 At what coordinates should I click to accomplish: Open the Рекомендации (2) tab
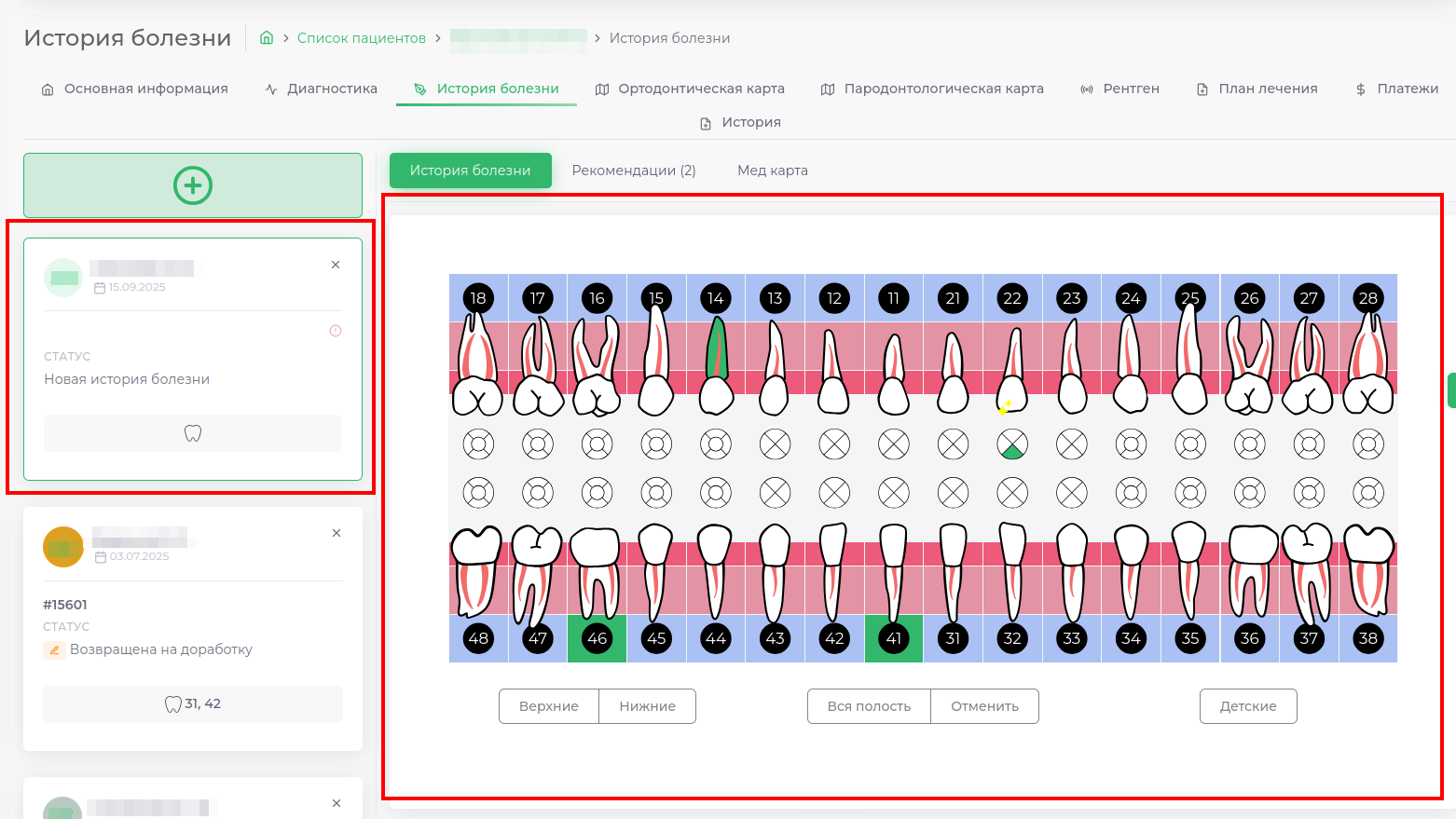pyautogui.click(x=633, y=171)
